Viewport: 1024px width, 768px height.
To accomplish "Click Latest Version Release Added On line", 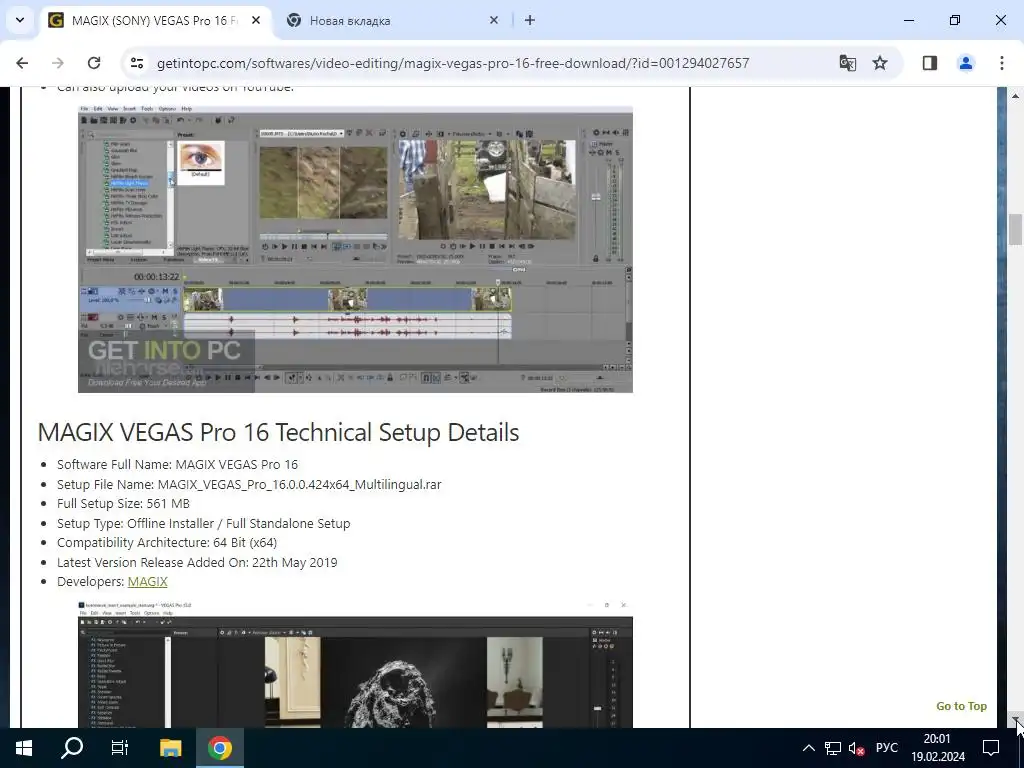I will pyautogui.click(x=197, y=562).
